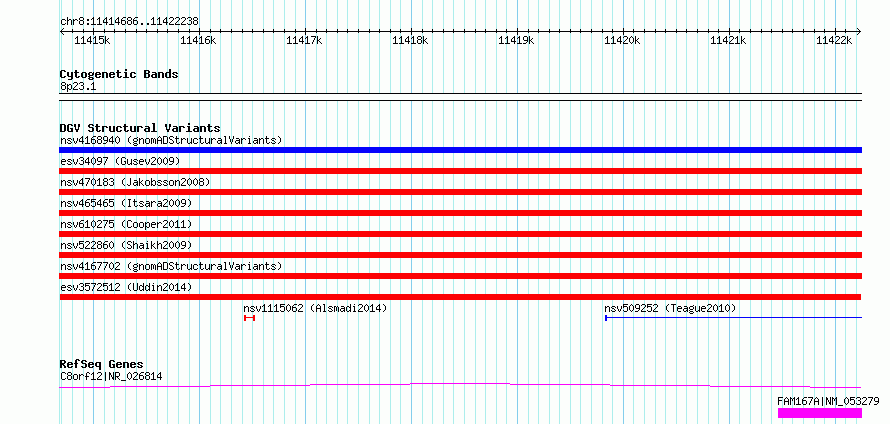Image resolution: width=890 pixels, height=424 pixels.
Task: Select nsv465465 (Itsara2009) label
Action: 126,203
